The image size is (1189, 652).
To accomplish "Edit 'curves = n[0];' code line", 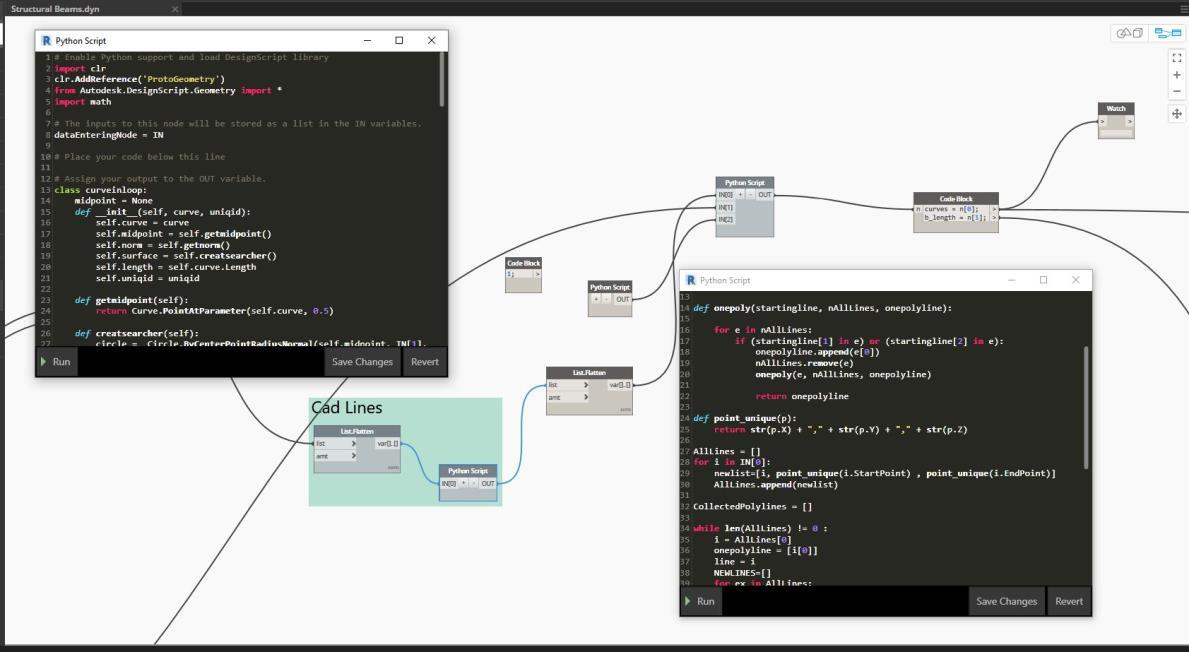I will pos(951,209).
